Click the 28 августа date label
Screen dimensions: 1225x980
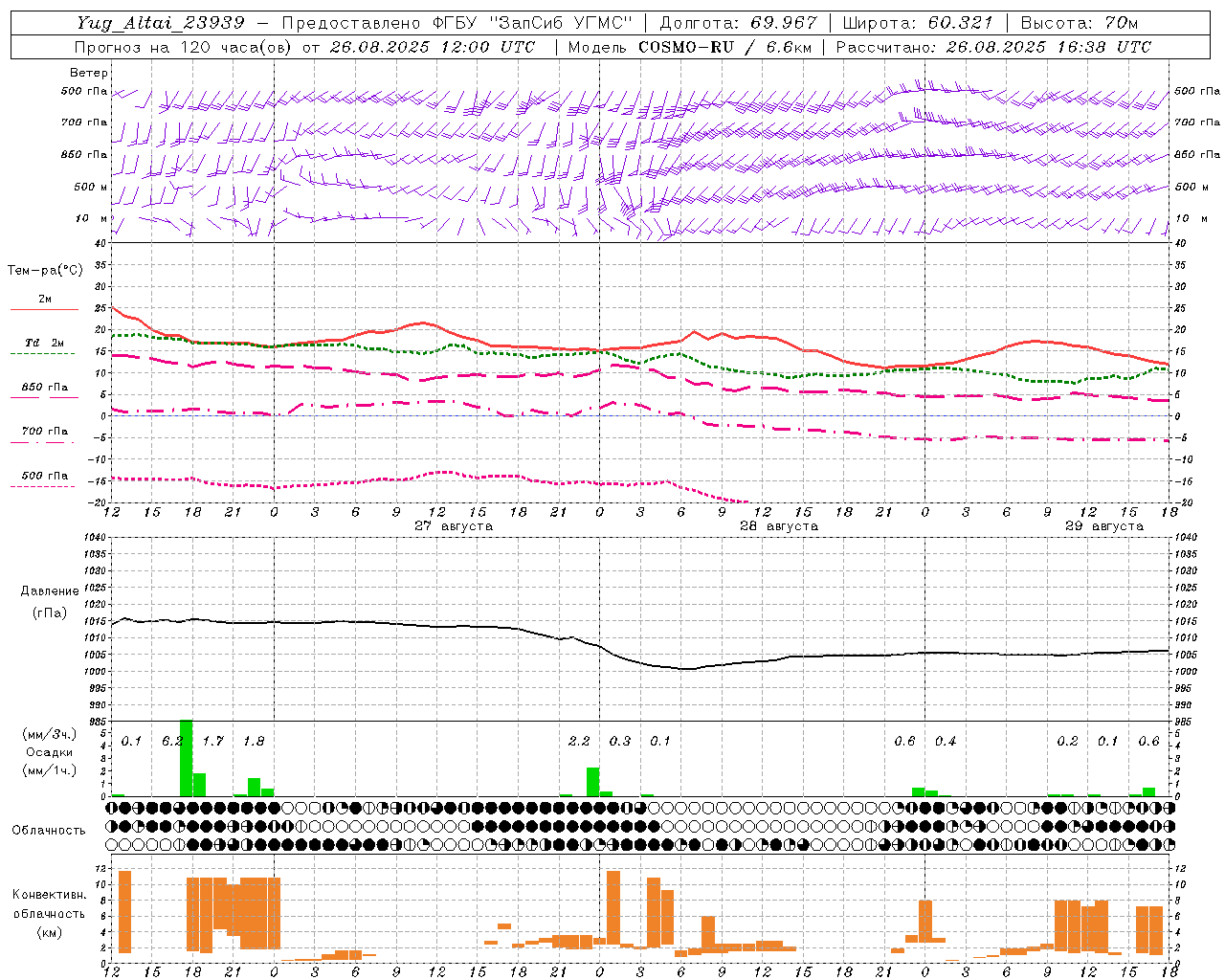(x=779, y=526)
